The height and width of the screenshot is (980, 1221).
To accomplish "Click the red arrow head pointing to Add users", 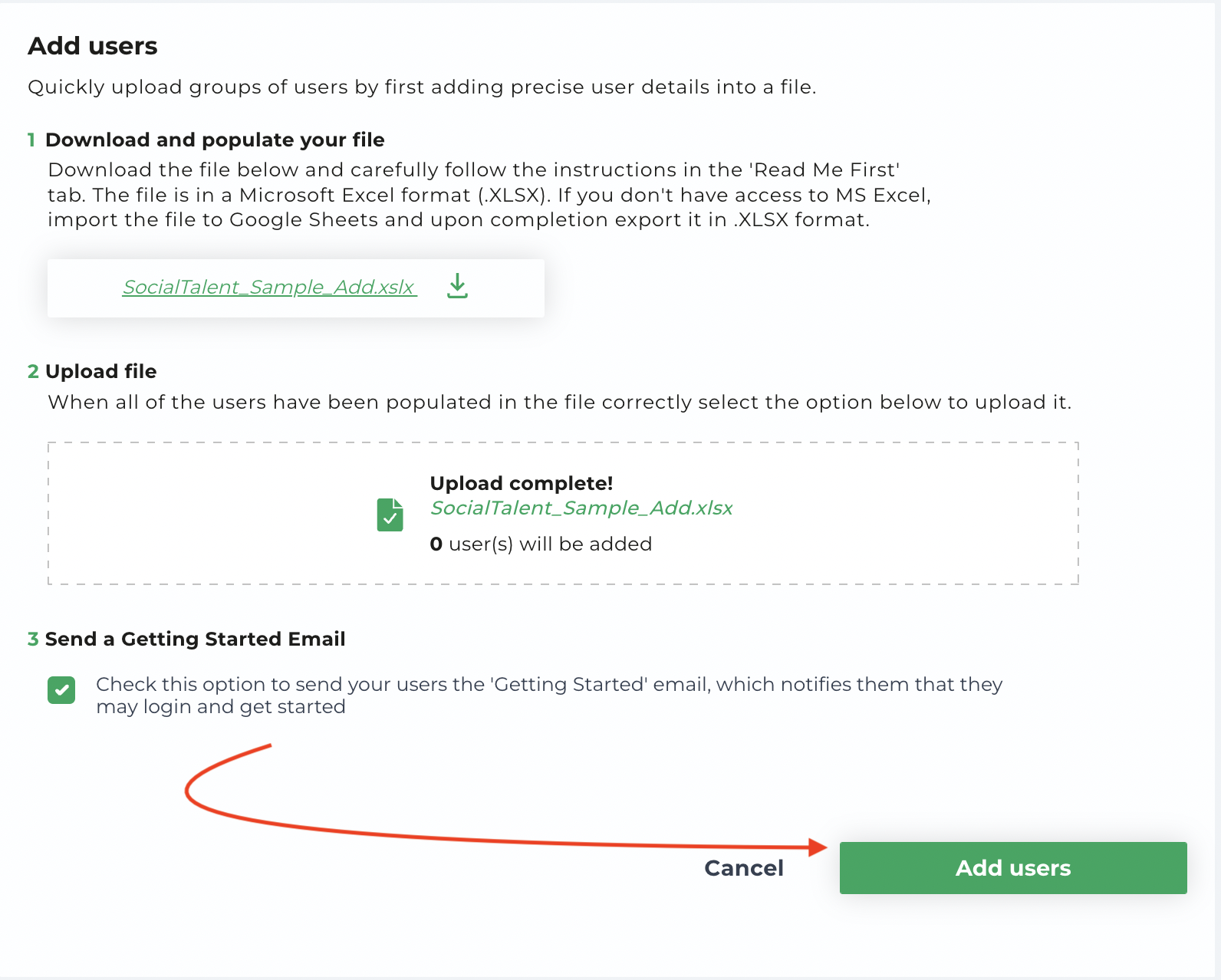I will point(818,847).
